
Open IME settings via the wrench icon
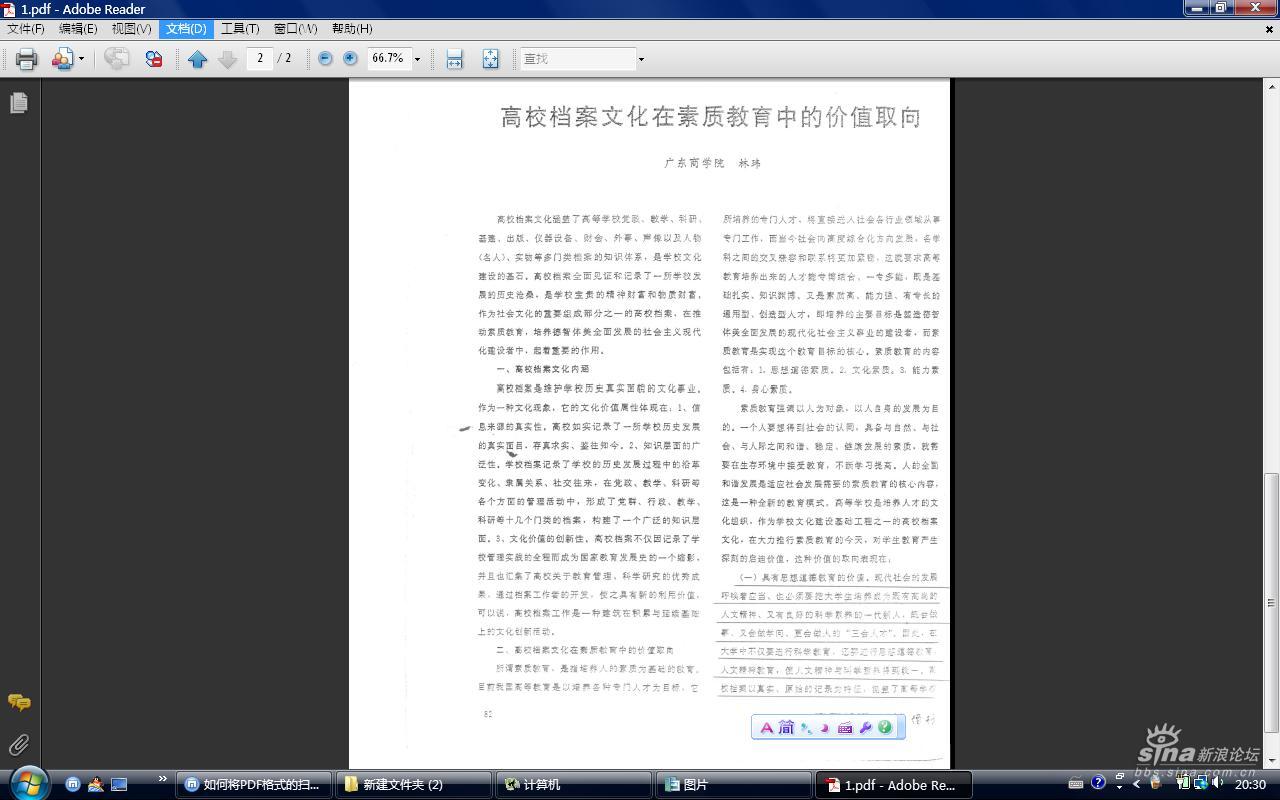click(x=864, y=728)
